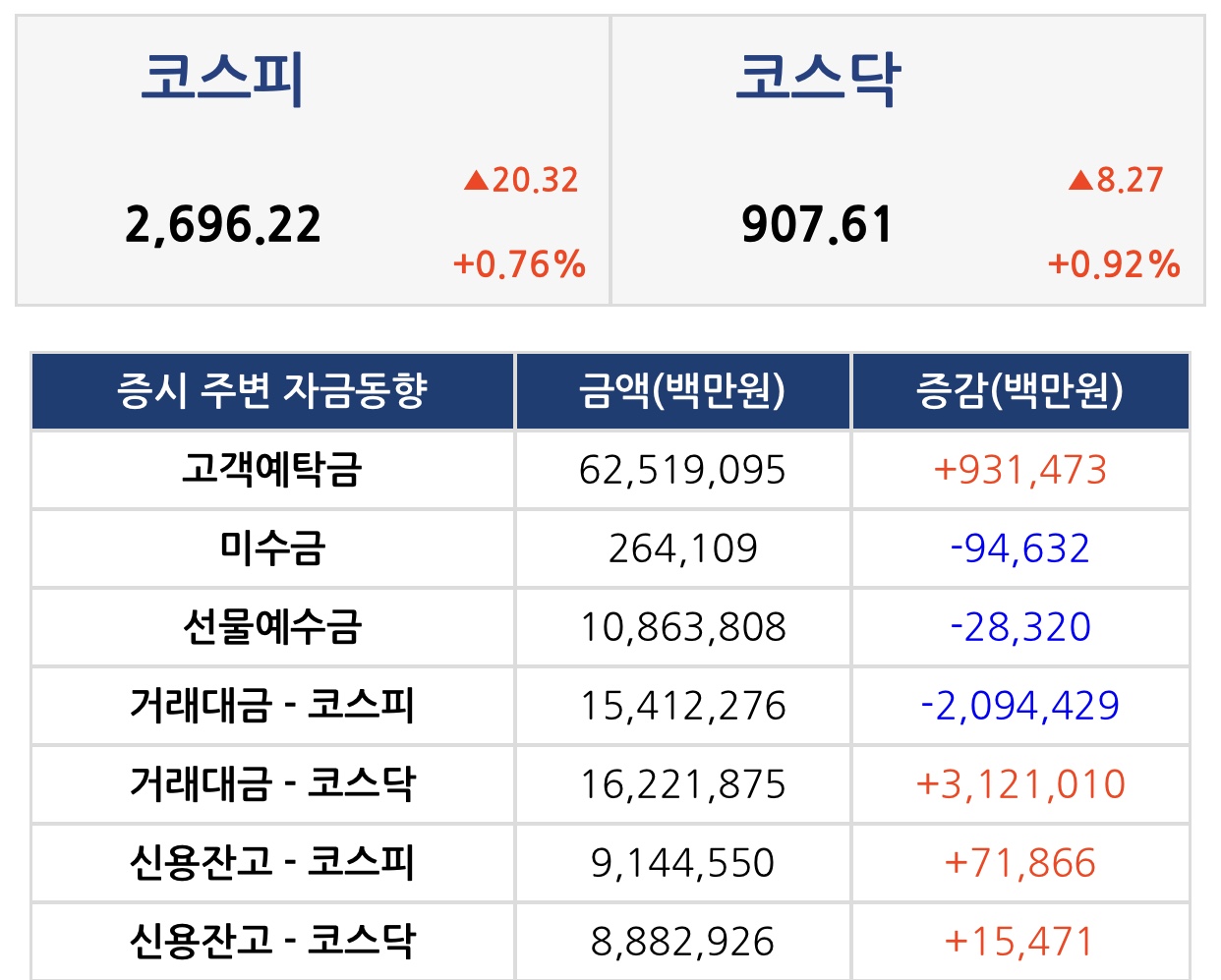
Task: Select the 거래대금 - 코스피 row label
Action: [272, 705]
